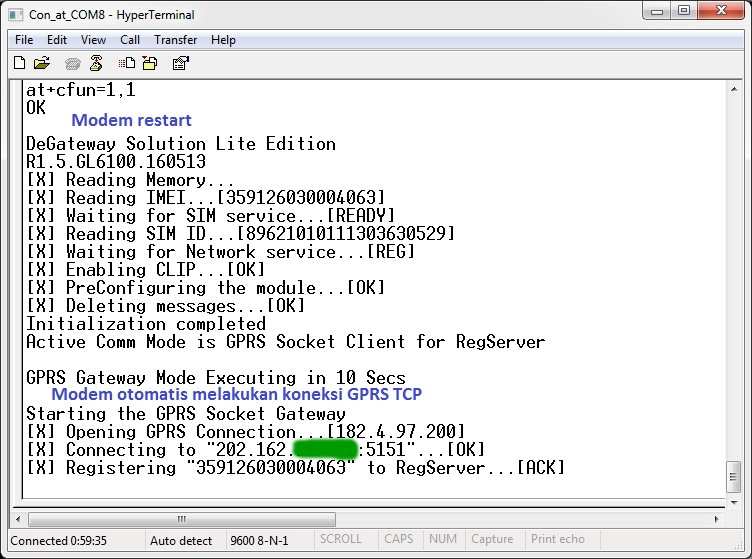The image size is (752, 559).
Task: Click the New connection toolbar icon
Action: [20, 63]
